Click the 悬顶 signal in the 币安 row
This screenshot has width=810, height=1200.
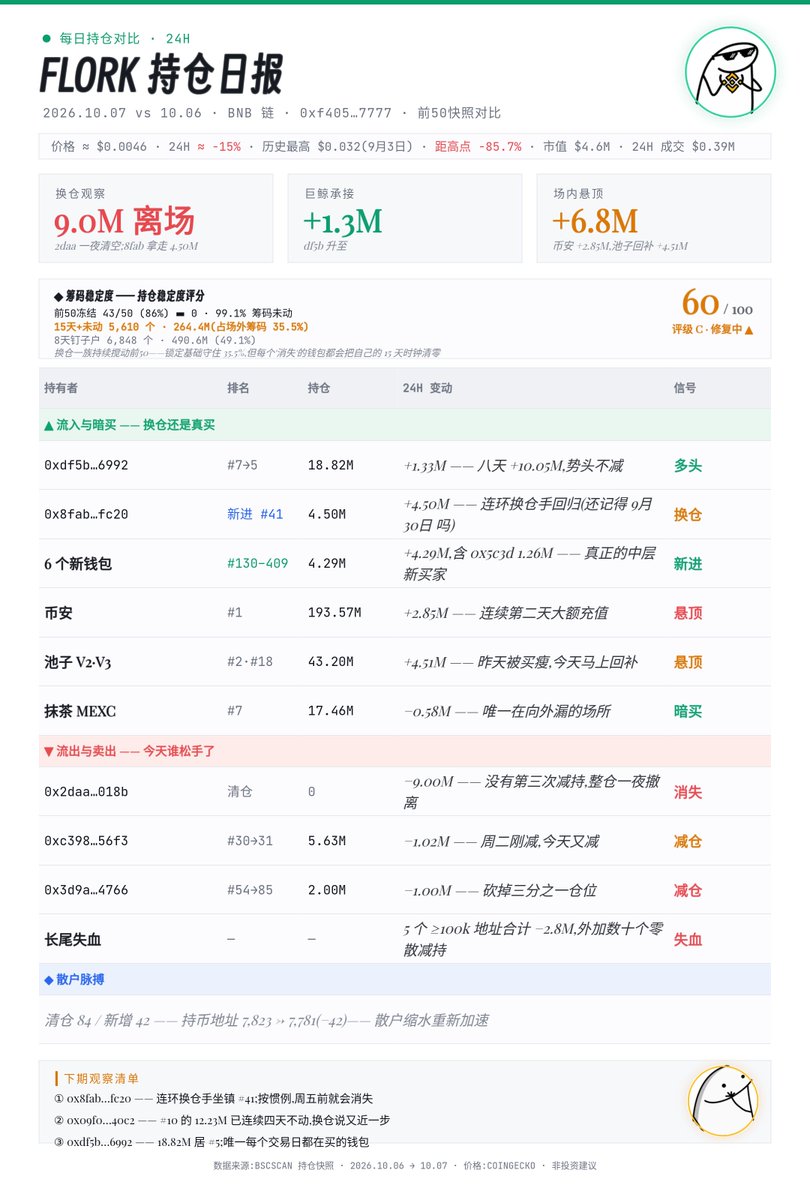click(688, 613)
